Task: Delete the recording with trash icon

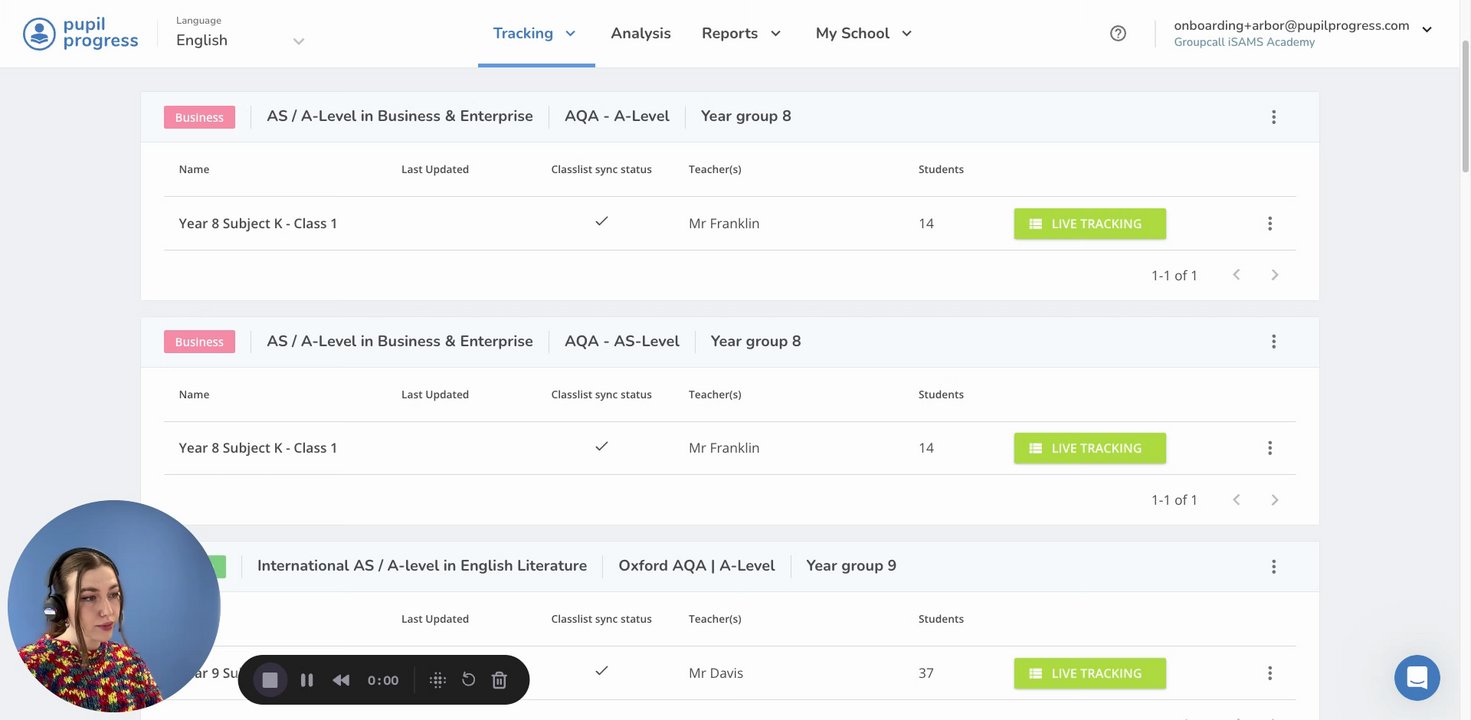Action: [499, 680]
